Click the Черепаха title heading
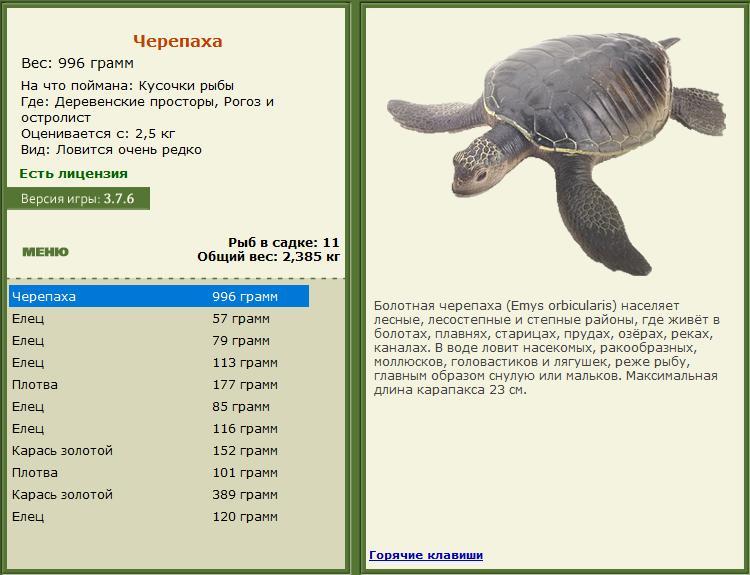The image size is (750, 575). pos(177,41)
